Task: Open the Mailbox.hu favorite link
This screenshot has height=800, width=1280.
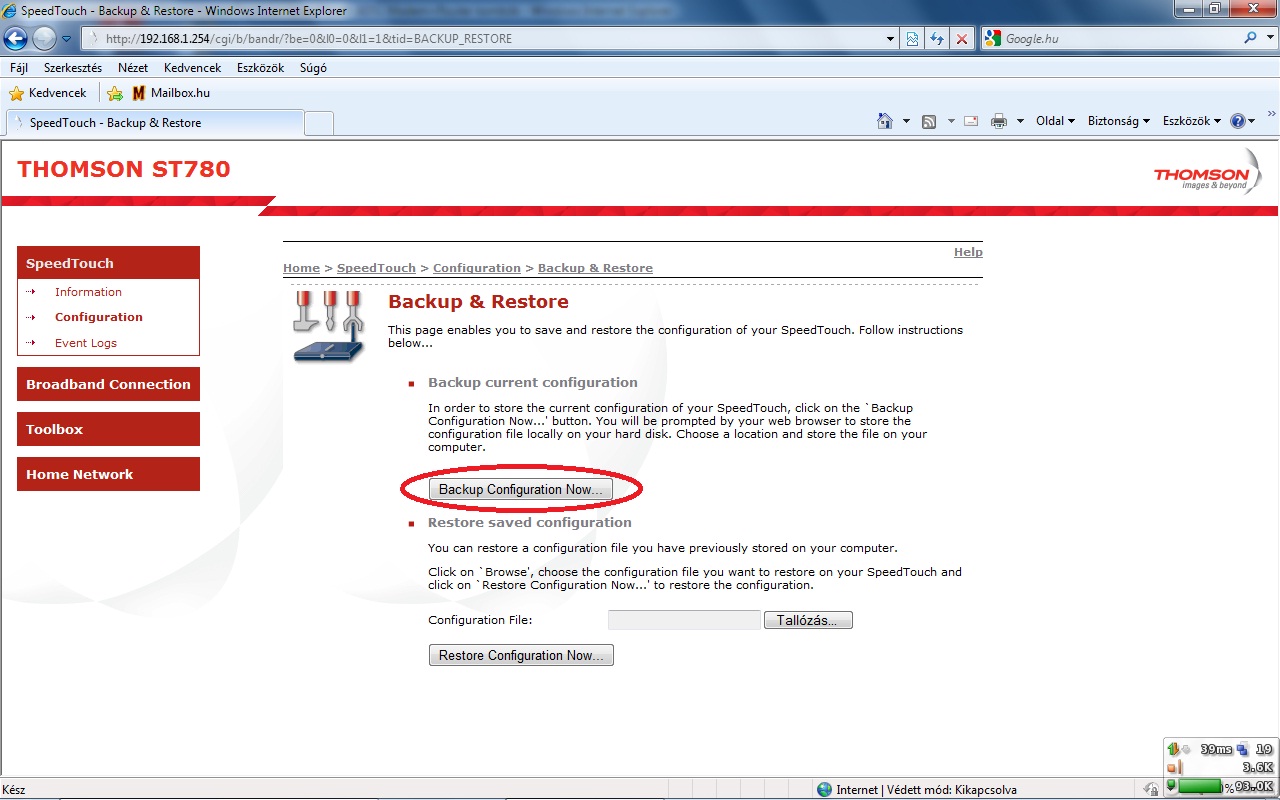Action: pyautogui.click(x=171, y=93)
